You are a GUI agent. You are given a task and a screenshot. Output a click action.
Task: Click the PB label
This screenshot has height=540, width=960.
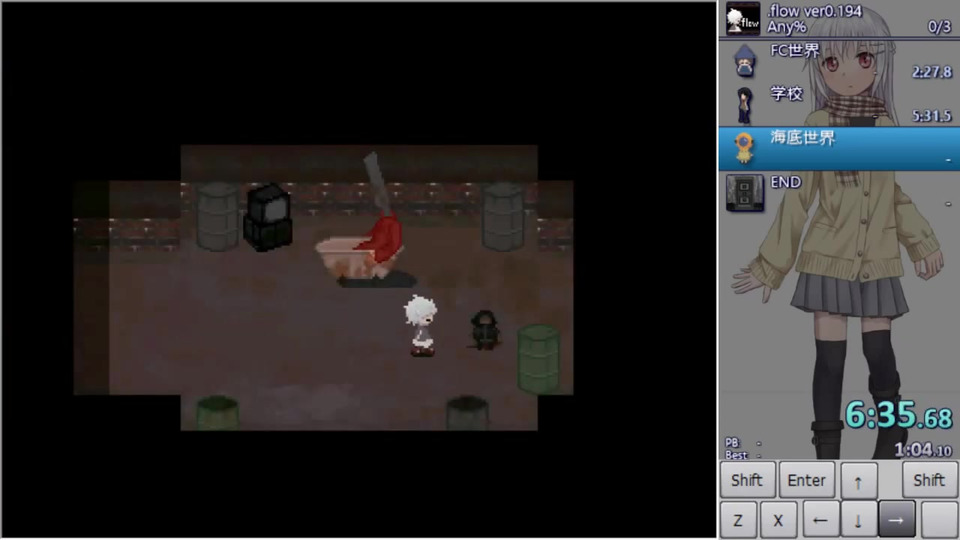(732, 443)
